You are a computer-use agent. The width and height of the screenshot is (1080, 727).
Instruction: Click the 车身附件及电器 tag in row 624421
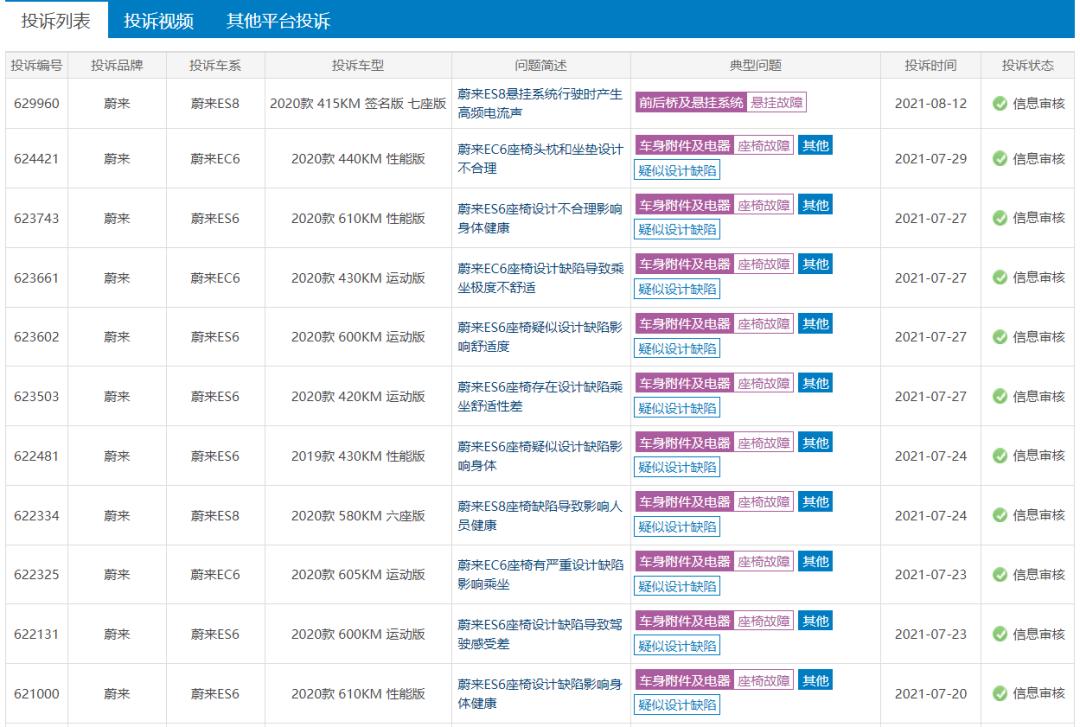click(684, 145)
